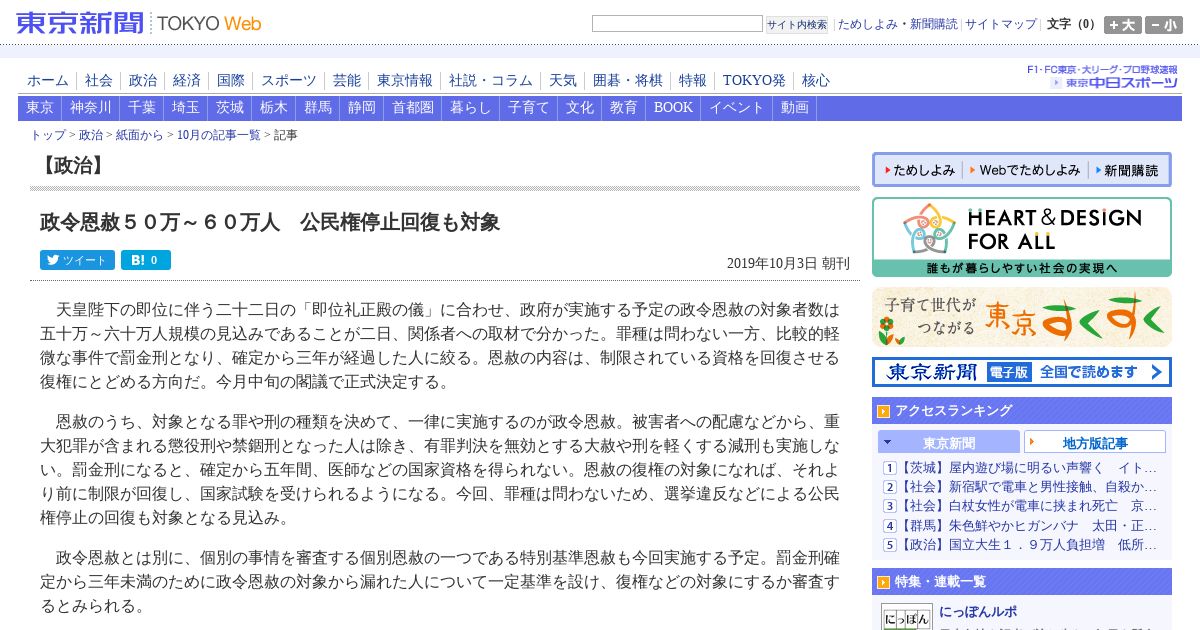1200x630 pixels.
Task: Click the 政治 breadcrumb link
Action: (91, 135)
